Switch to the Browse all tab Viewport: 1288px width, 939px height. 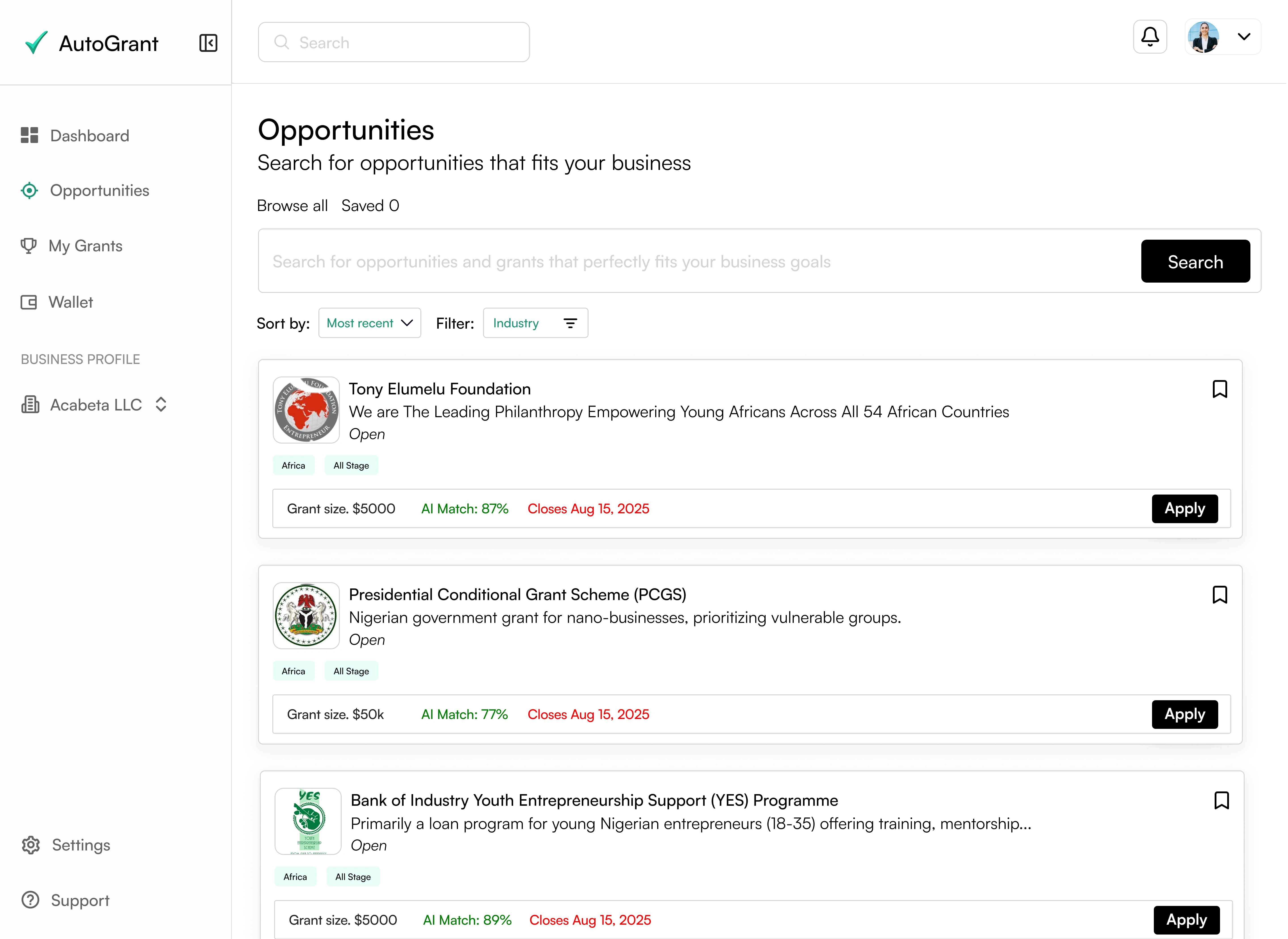(x=292, y=205)
